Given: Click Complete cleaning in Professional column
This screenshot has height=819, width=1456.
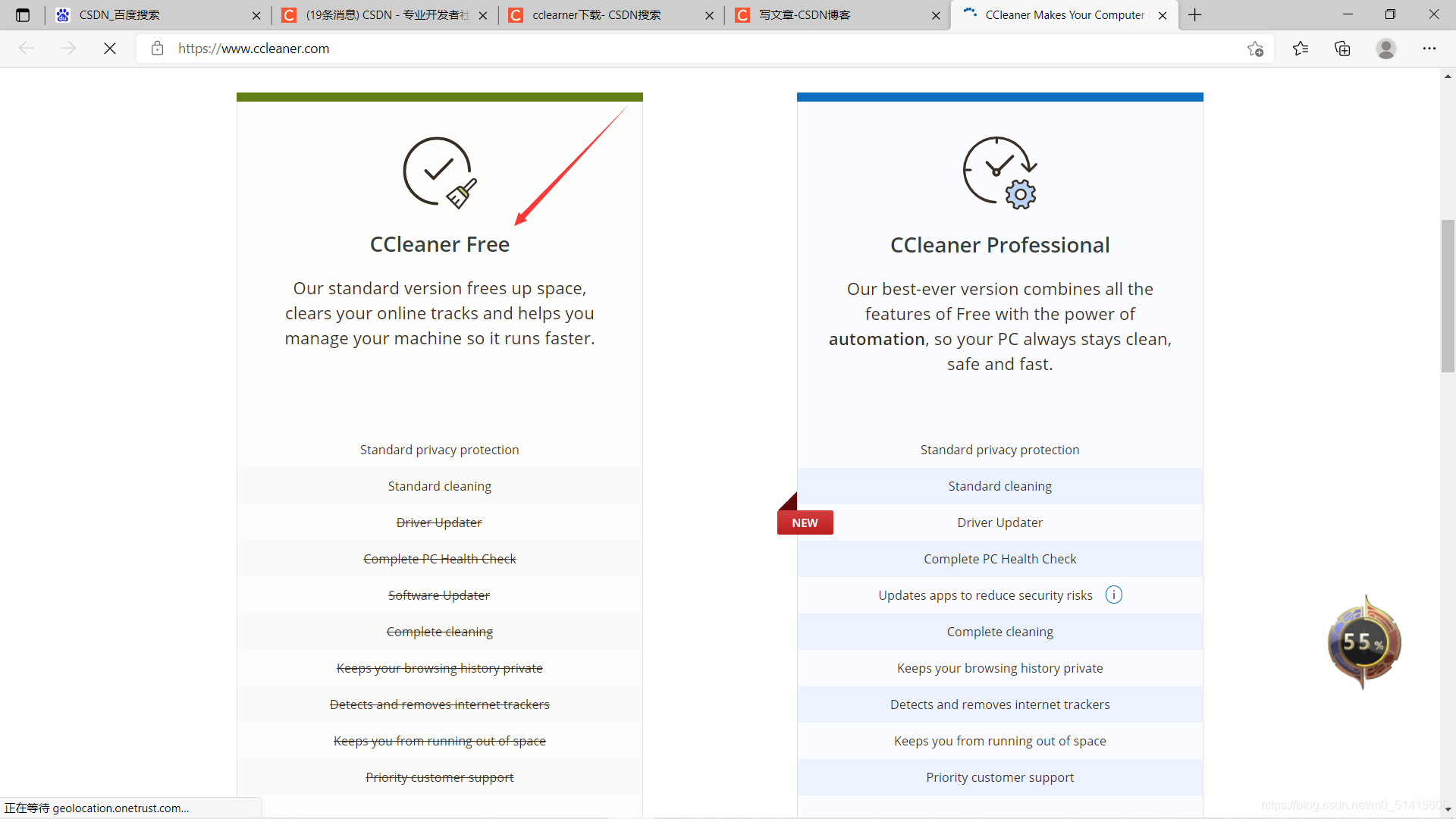Looking at the screenshot, I should point(999,632).
